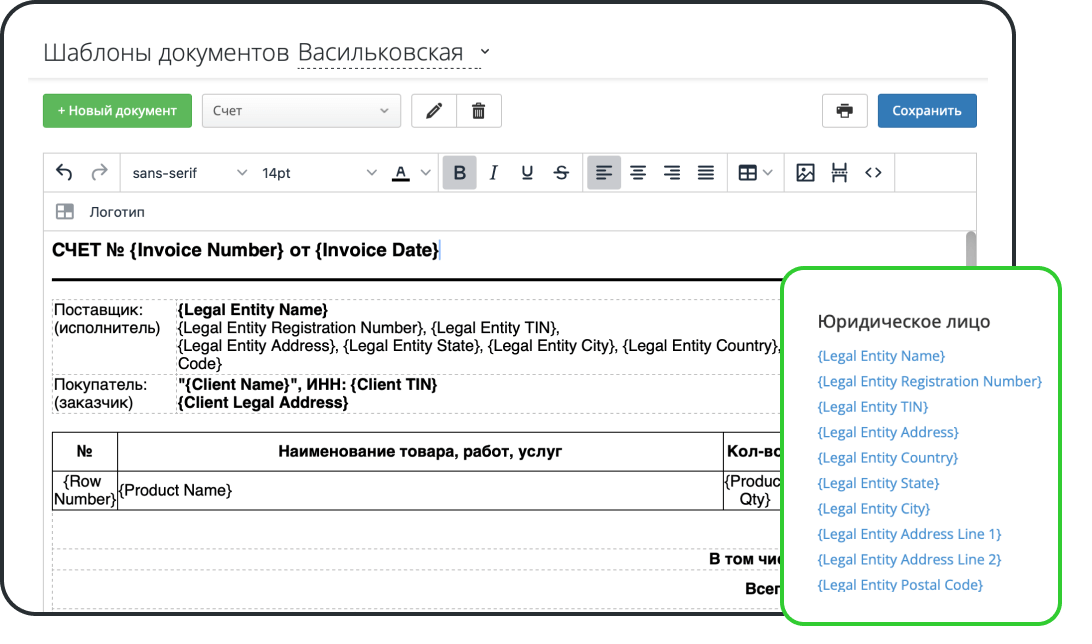The image size is (1092, 644).
Task: Click the Сохранить button
Action: pos(927,110)
